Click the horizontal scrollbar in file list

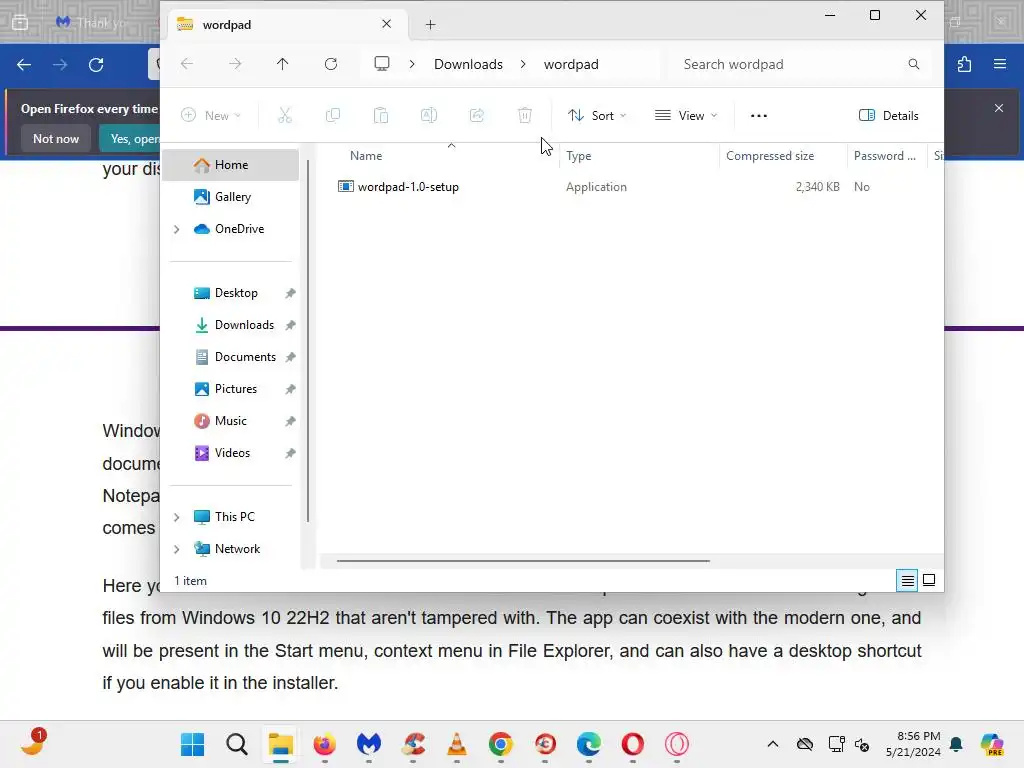523,560
